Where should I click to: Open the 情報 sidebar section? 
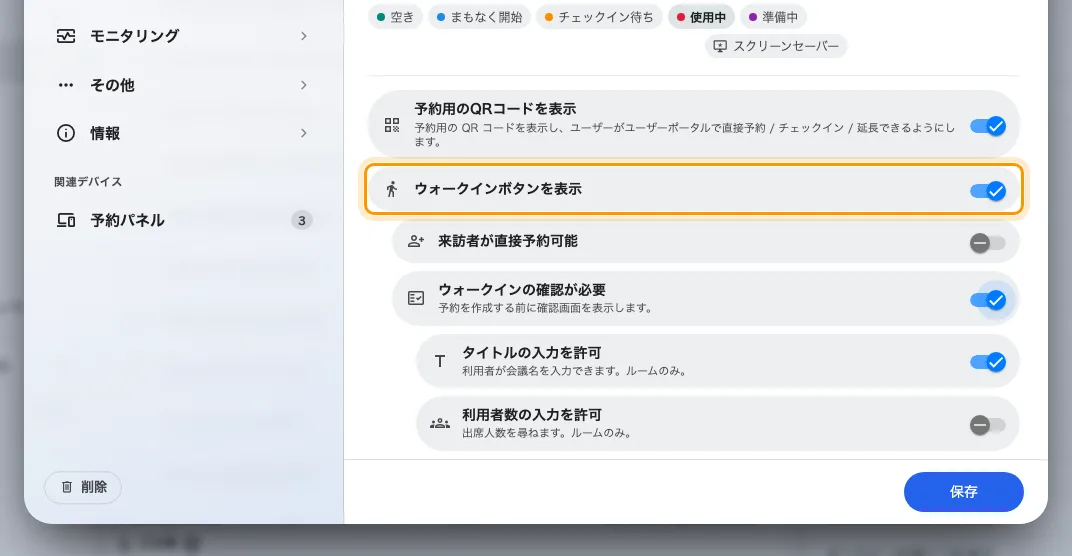[x=183, y=133]
